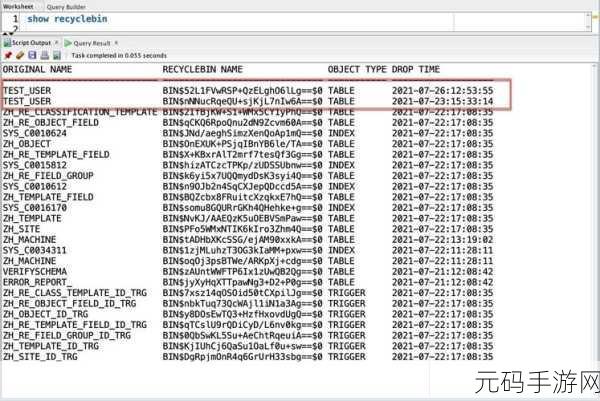Click the buffer icon right of the printer icon

click(x=57, y=55)
